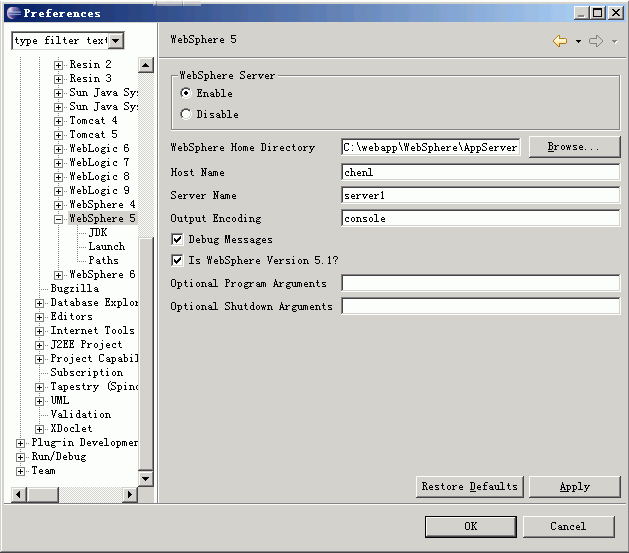This screenshot has width=629, height=553.
Task: Toggle the Debug Messages checkbox
Action: click(x=177, y=239)
